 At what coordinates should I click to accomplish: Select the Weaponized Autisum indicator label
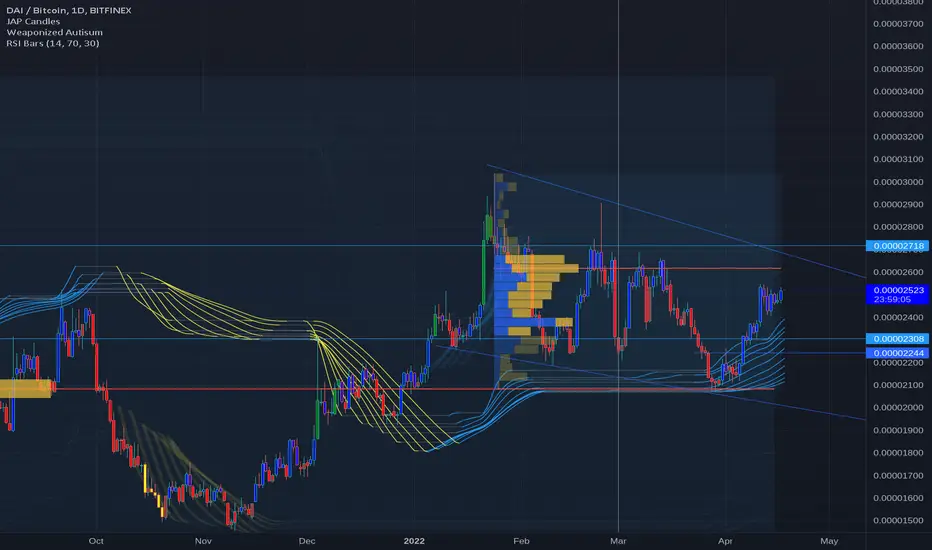coord(55,32)
